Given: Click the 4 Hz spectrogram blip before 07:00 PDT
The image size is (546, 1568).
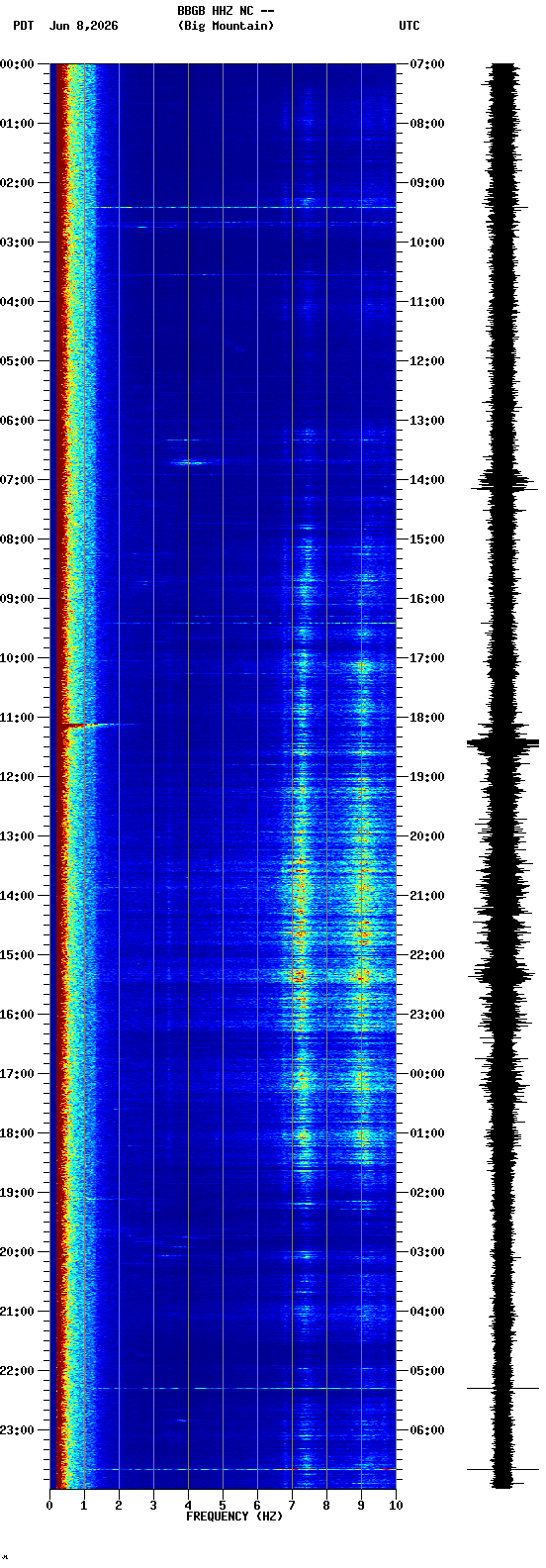Looking at the screenshot, I should 188,462.
